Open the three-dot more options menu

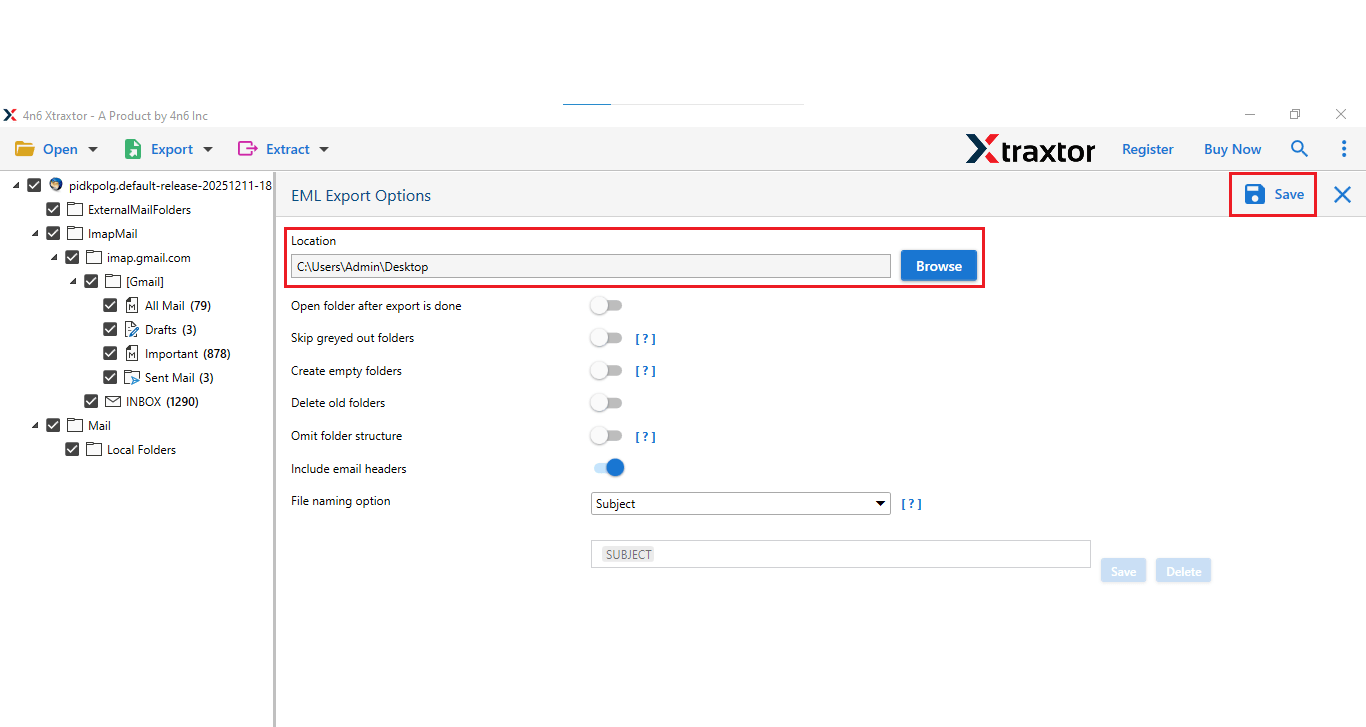[x=1343, y=149]
